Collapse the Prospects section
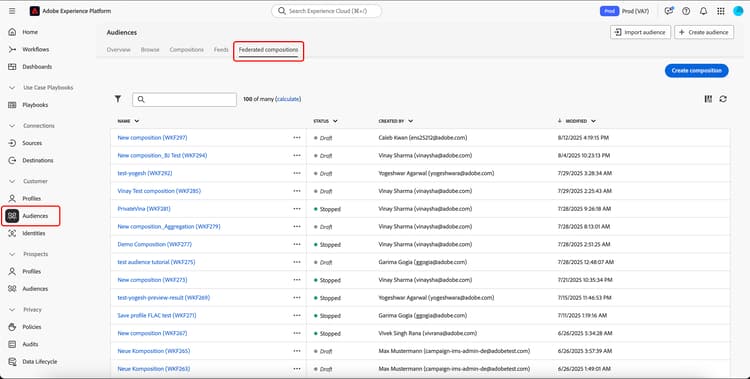The width and height of the screenshot is (750, 379). pos(12,254)
